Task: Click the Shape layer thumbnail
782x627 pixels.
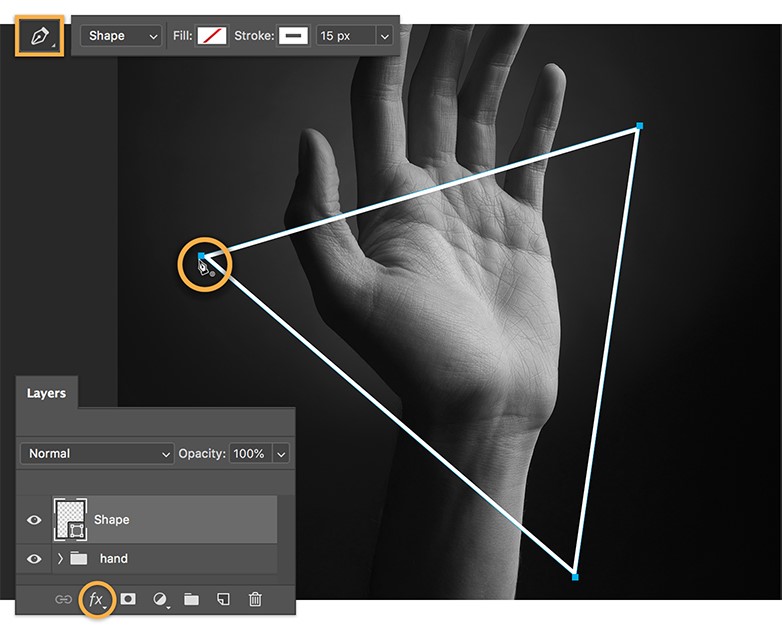Action: tap(70, 519)
